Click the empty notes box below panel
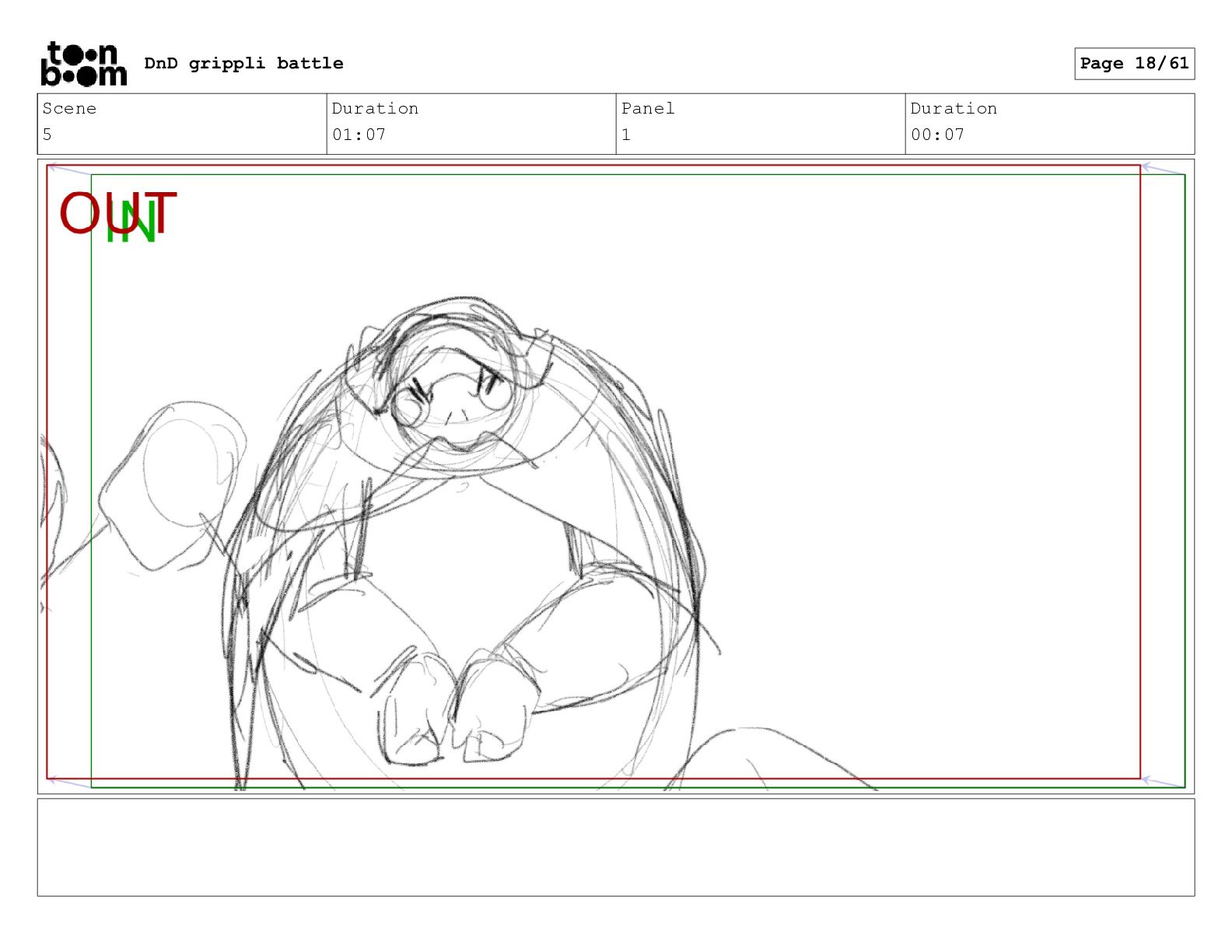 coord(616,847)
